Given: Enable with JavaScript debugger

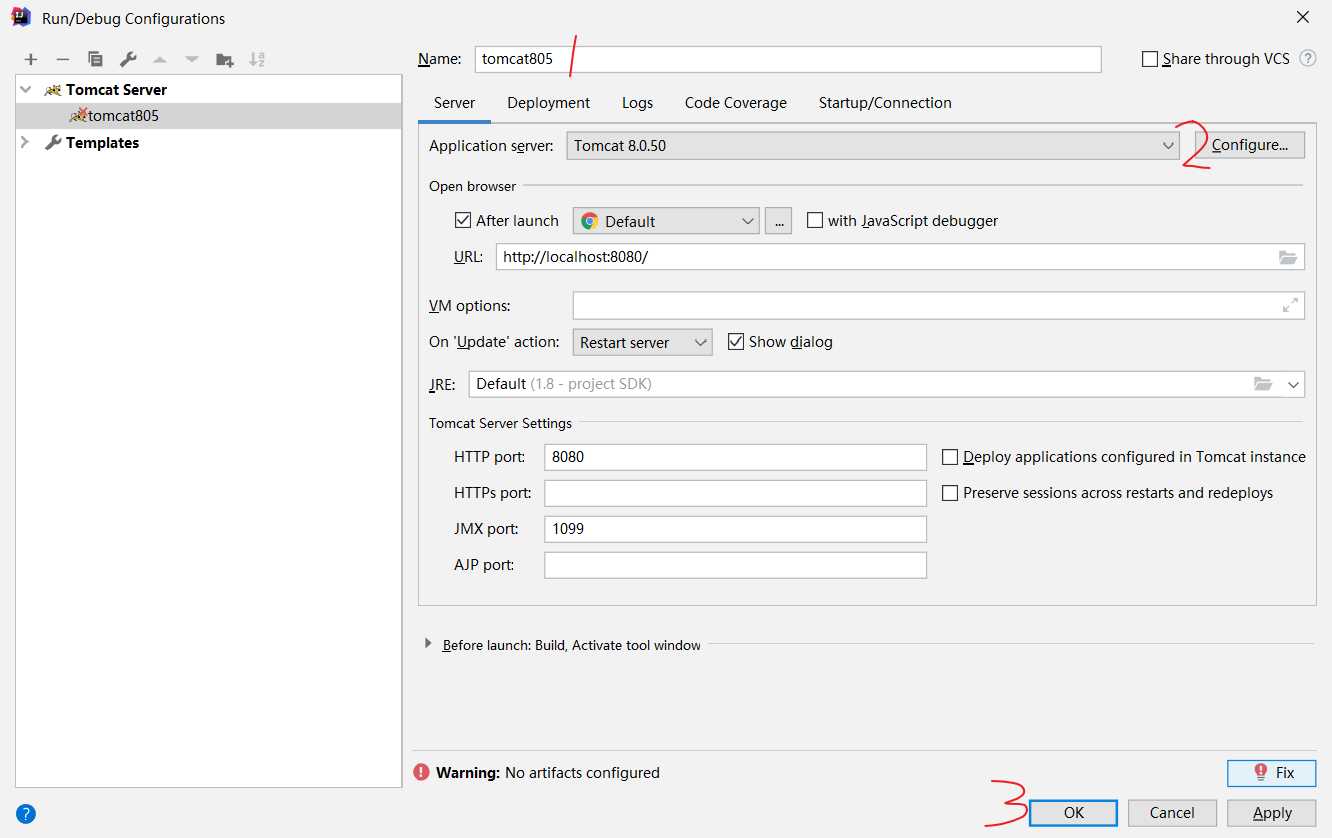Looking at the screenshot, I should (x=815, y=220).
